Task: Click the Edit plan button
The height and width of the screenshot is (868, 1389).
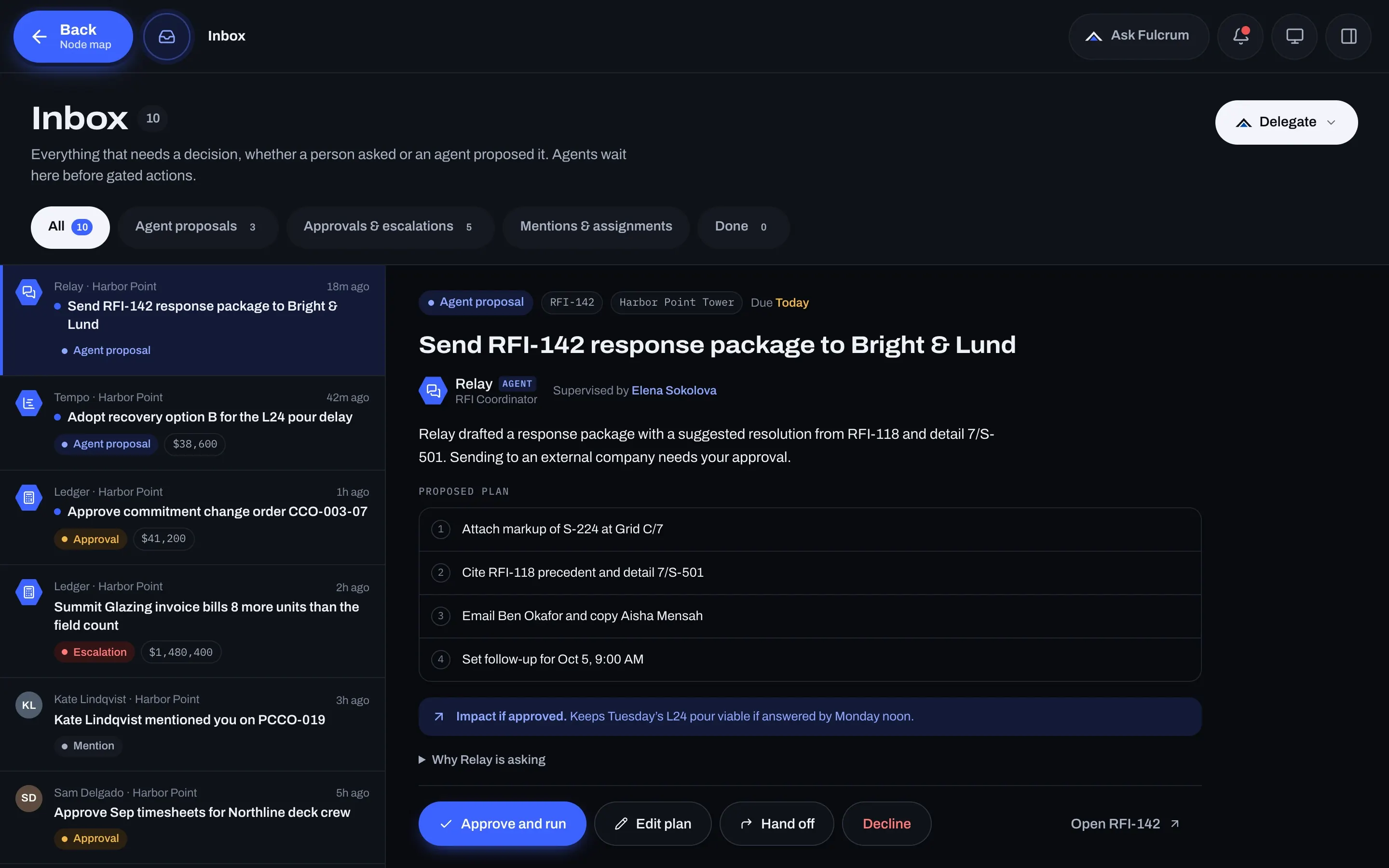Action: coord(653,823)
